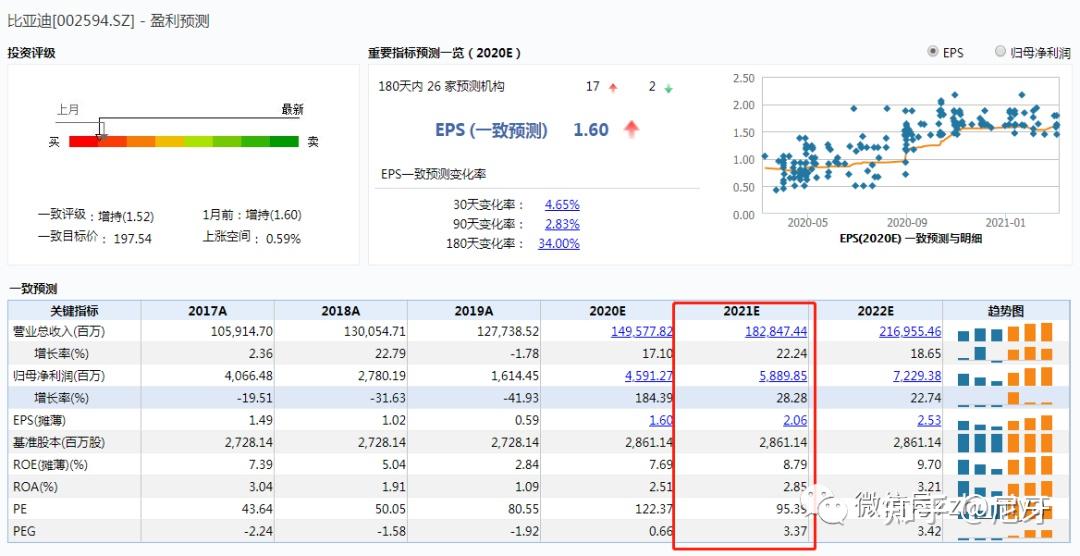1080x556 pixels.
Task: Click the 2020E column header
Action: click(608, 311)
